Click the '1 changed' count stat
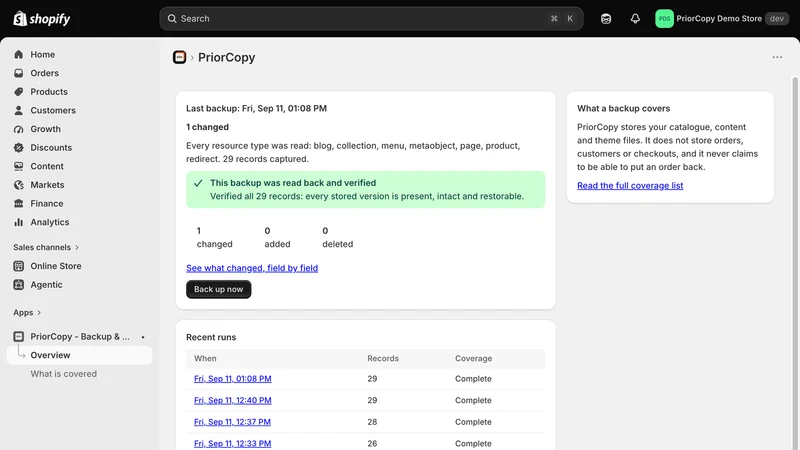The width and height of the screenshot is (800, 450). pos(214,238)
